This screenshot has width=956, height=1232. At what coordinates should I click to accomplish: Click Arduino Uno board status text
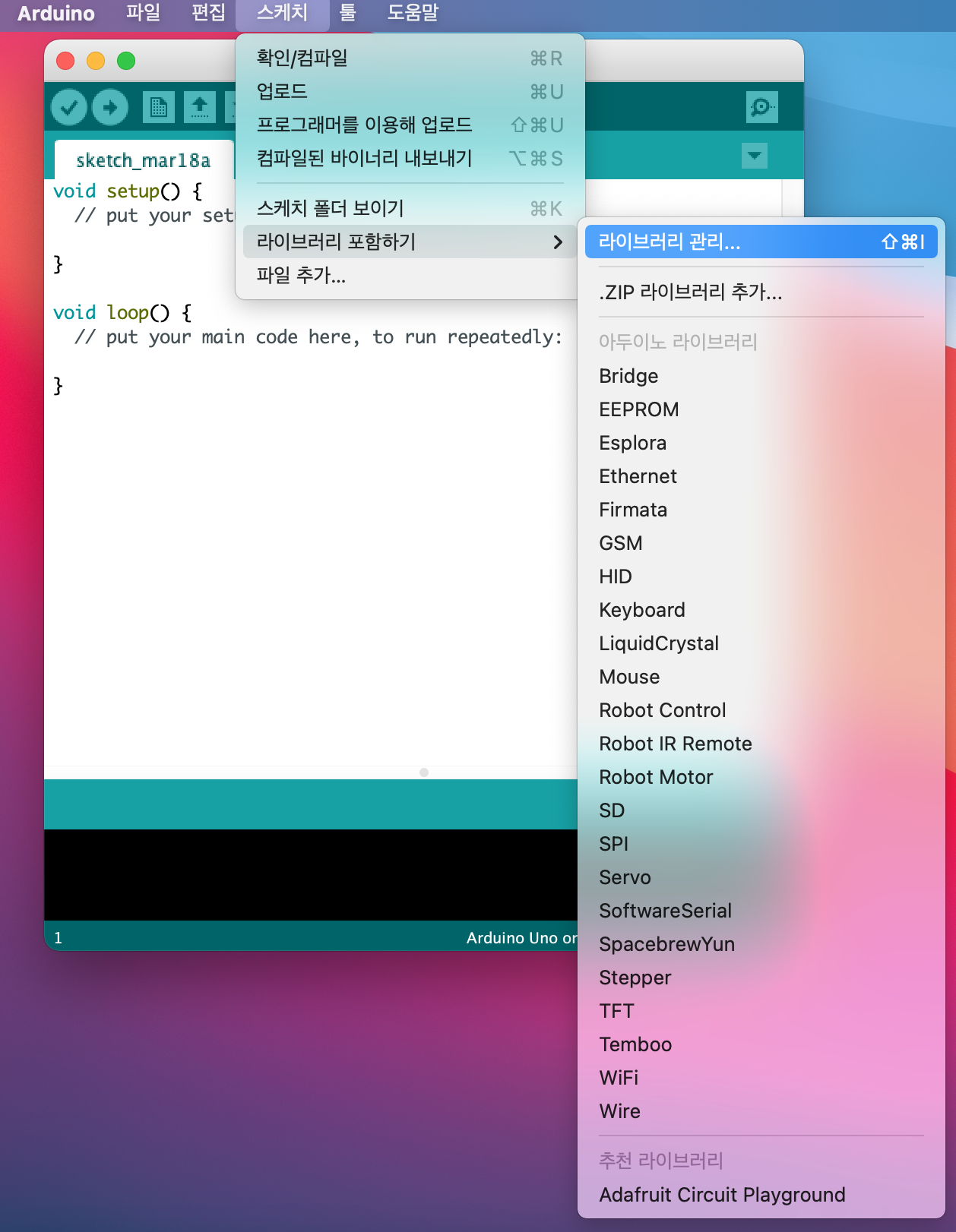click(521, 938)
